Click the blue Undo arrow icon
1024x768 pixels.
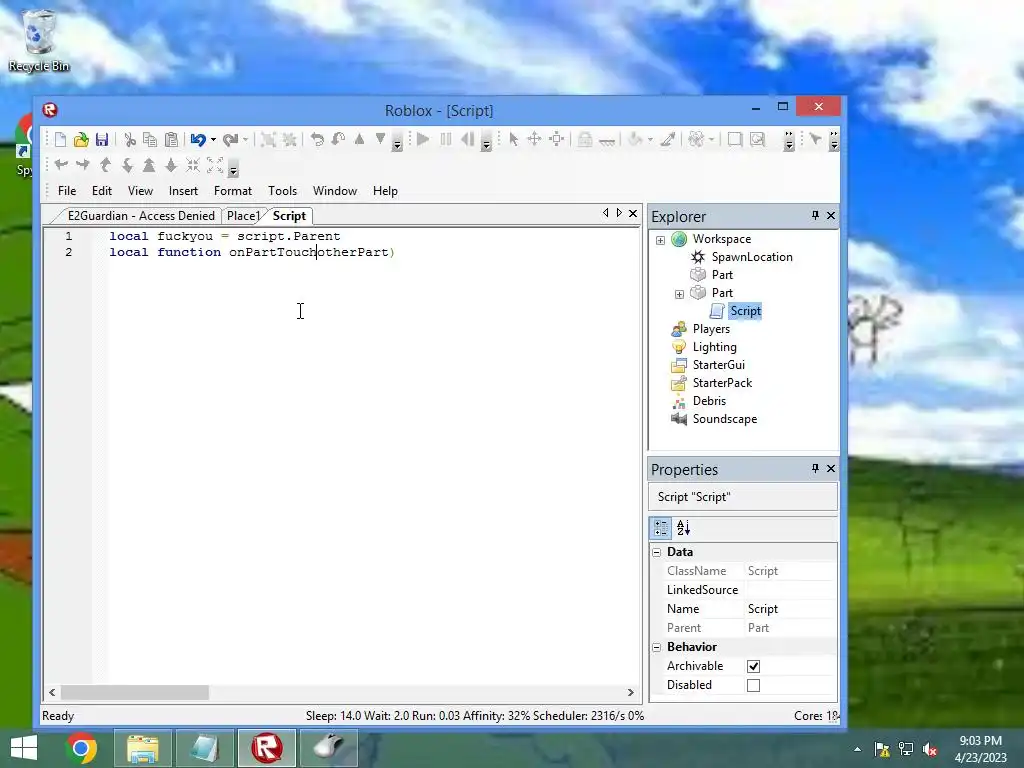point(198,139)
